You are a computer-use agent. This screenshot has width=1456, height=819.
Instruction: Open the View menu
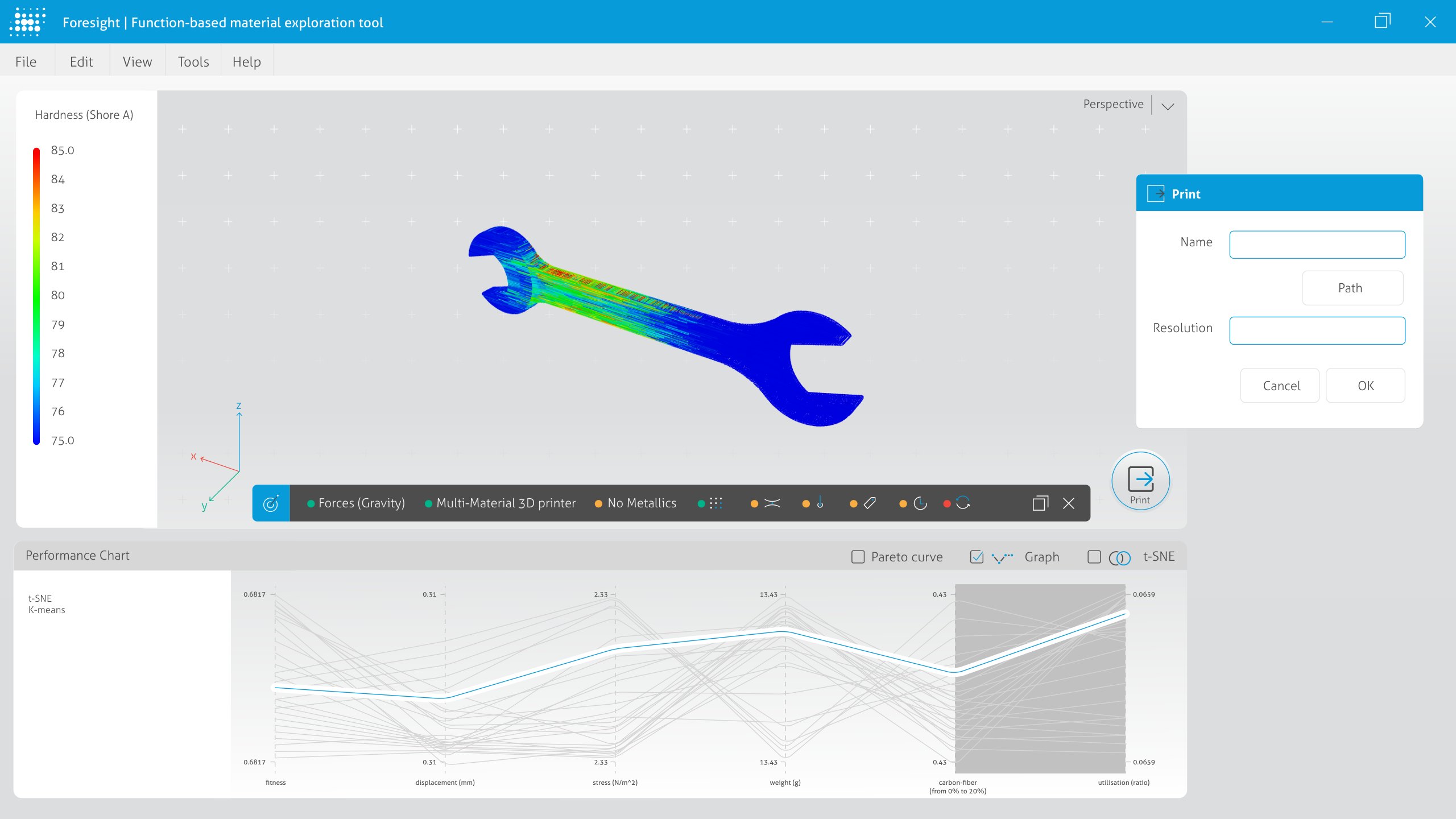138,61
